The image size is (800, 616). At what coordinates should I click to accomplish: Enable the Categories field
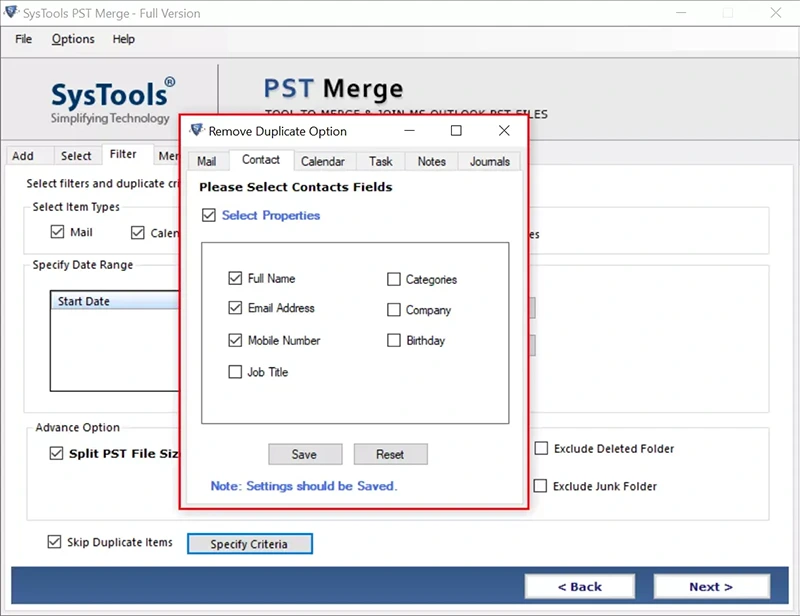pos(393,279)
